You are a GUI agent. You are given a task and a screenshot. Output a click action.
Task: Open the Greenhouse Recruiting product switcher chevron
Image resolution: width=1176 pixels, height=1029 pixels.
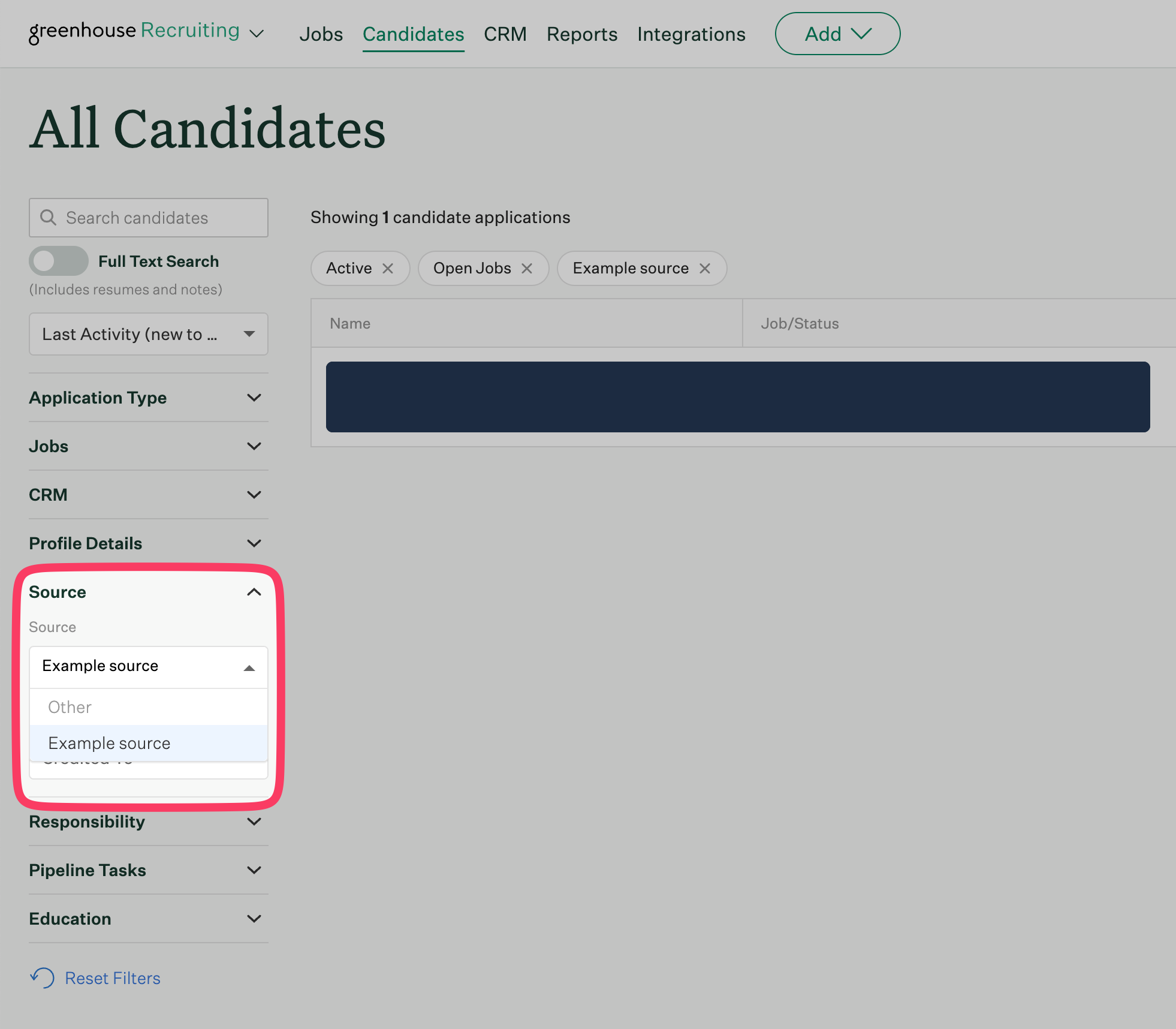point(257,34)
